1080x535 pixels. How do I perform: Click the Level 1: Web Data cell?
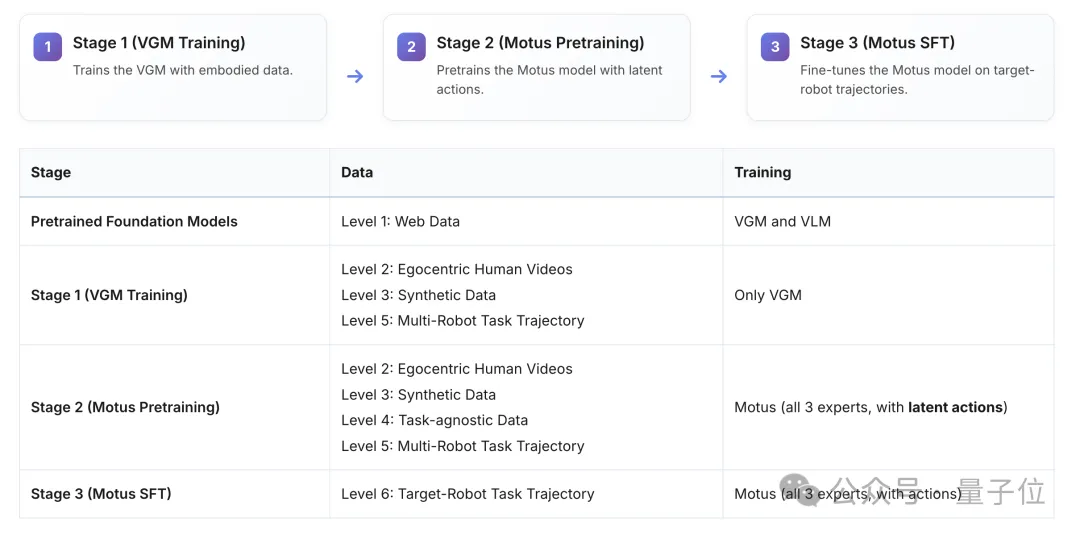pyautogui.click(x=400, y=221)
